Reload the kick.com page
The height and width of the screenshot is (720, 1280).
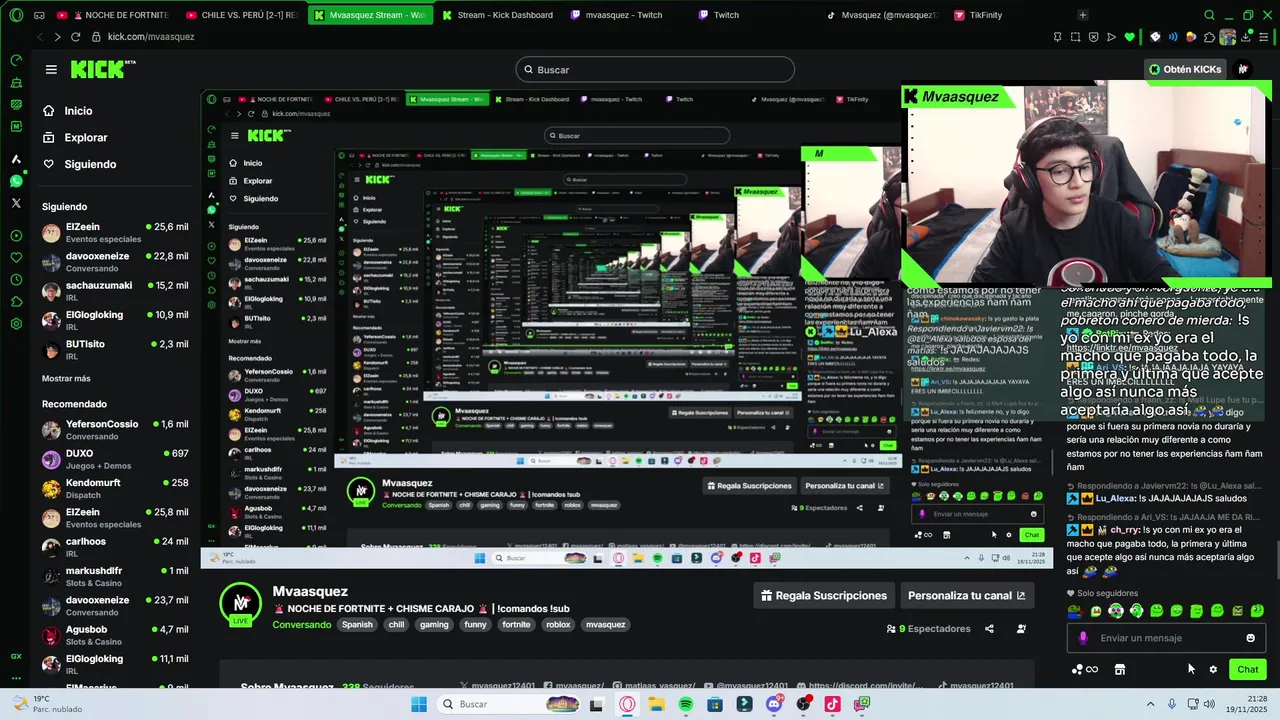click(75, 37)
